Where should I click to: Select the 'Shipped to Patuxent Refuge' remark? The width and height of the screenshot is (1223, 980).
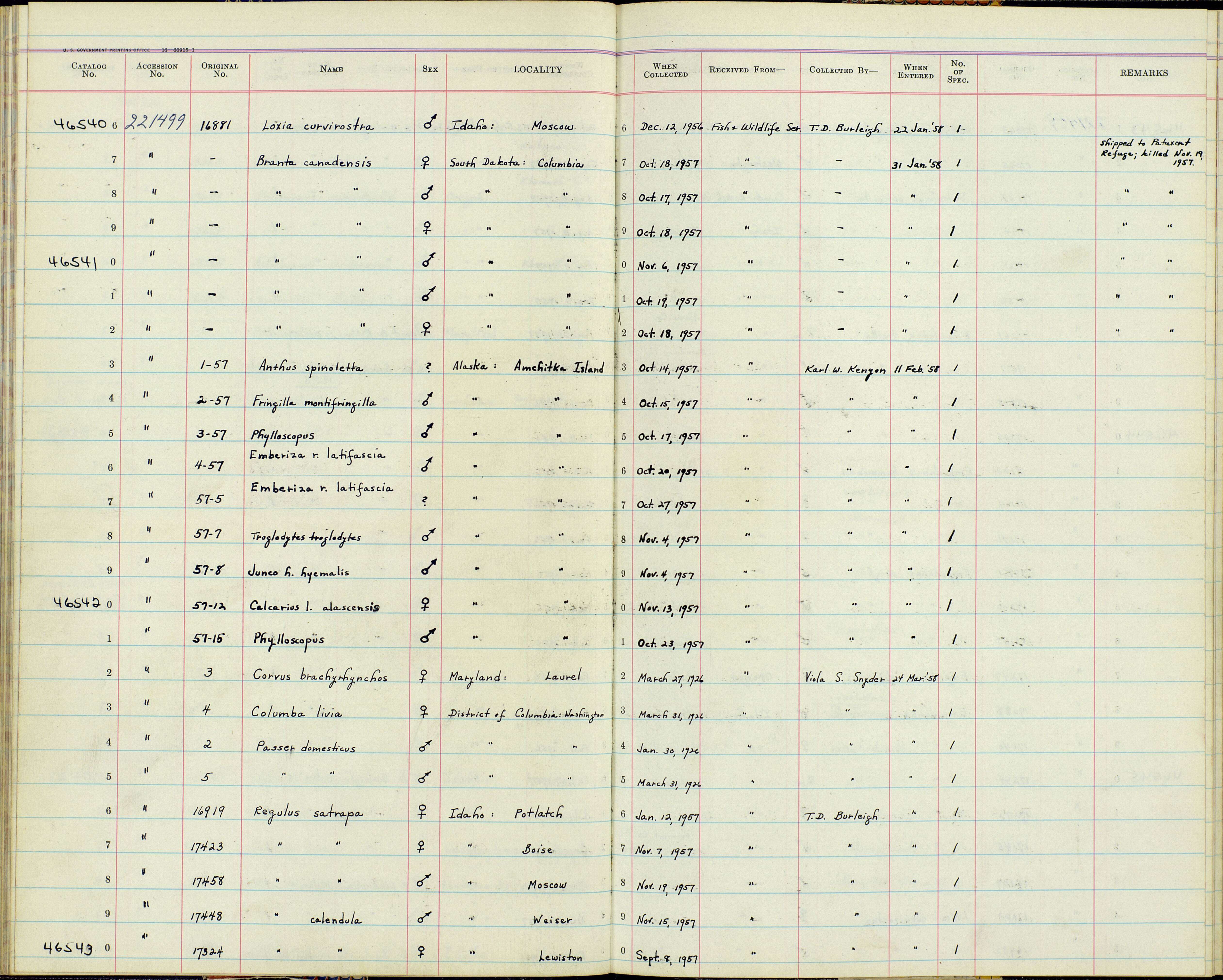(x=1151, y=152)
